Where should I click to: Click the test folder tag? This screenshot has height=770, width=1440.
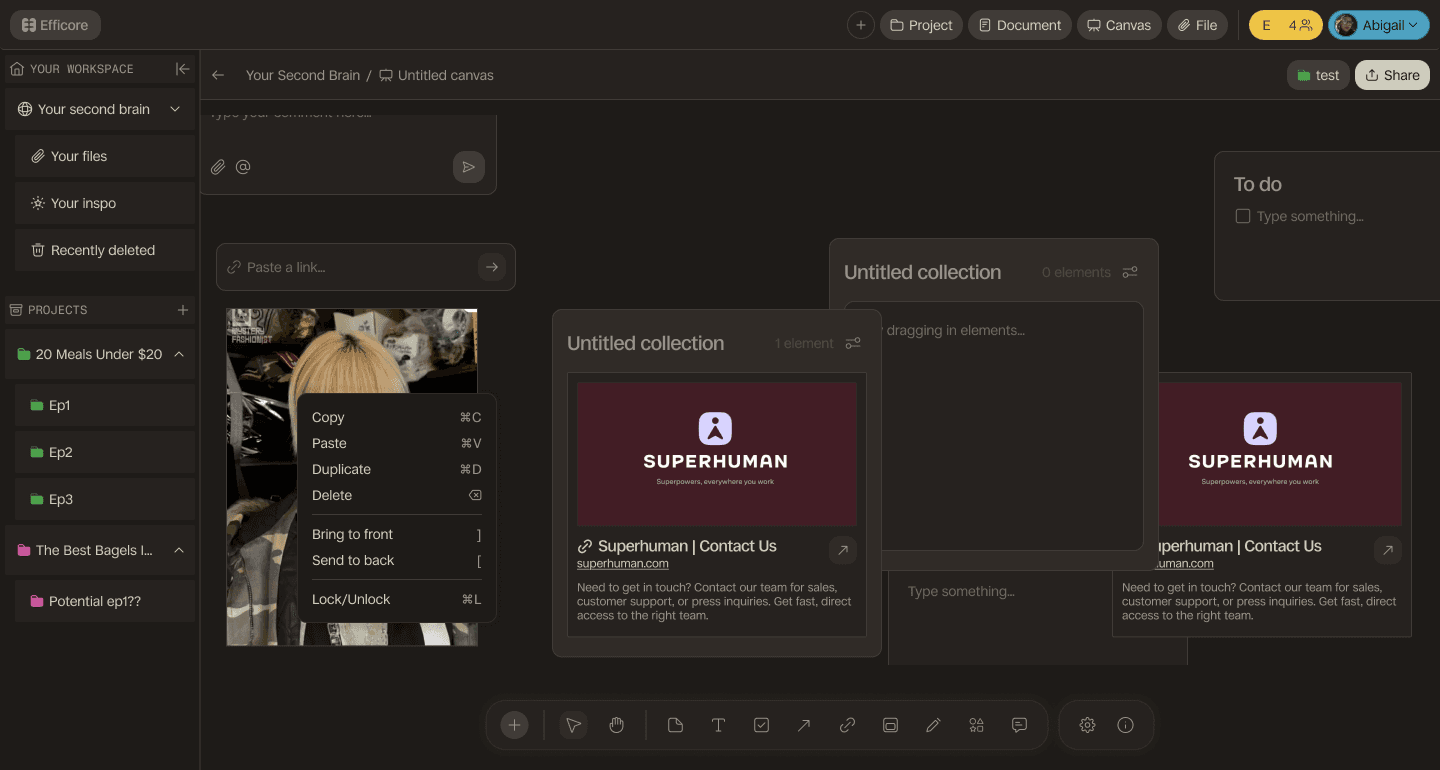pyautogui.click(x=1318, y=75)
